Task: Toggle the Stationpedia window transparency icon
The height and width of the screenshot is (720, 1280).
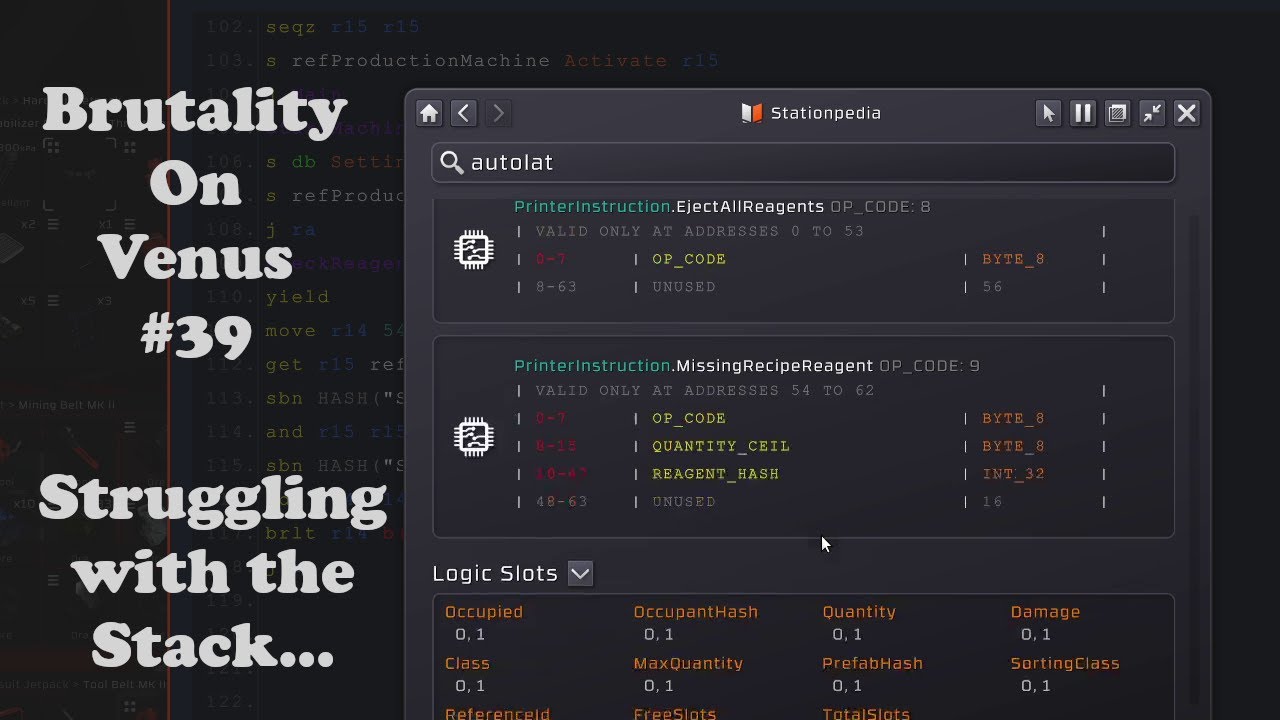Action: click(1118, 113)
